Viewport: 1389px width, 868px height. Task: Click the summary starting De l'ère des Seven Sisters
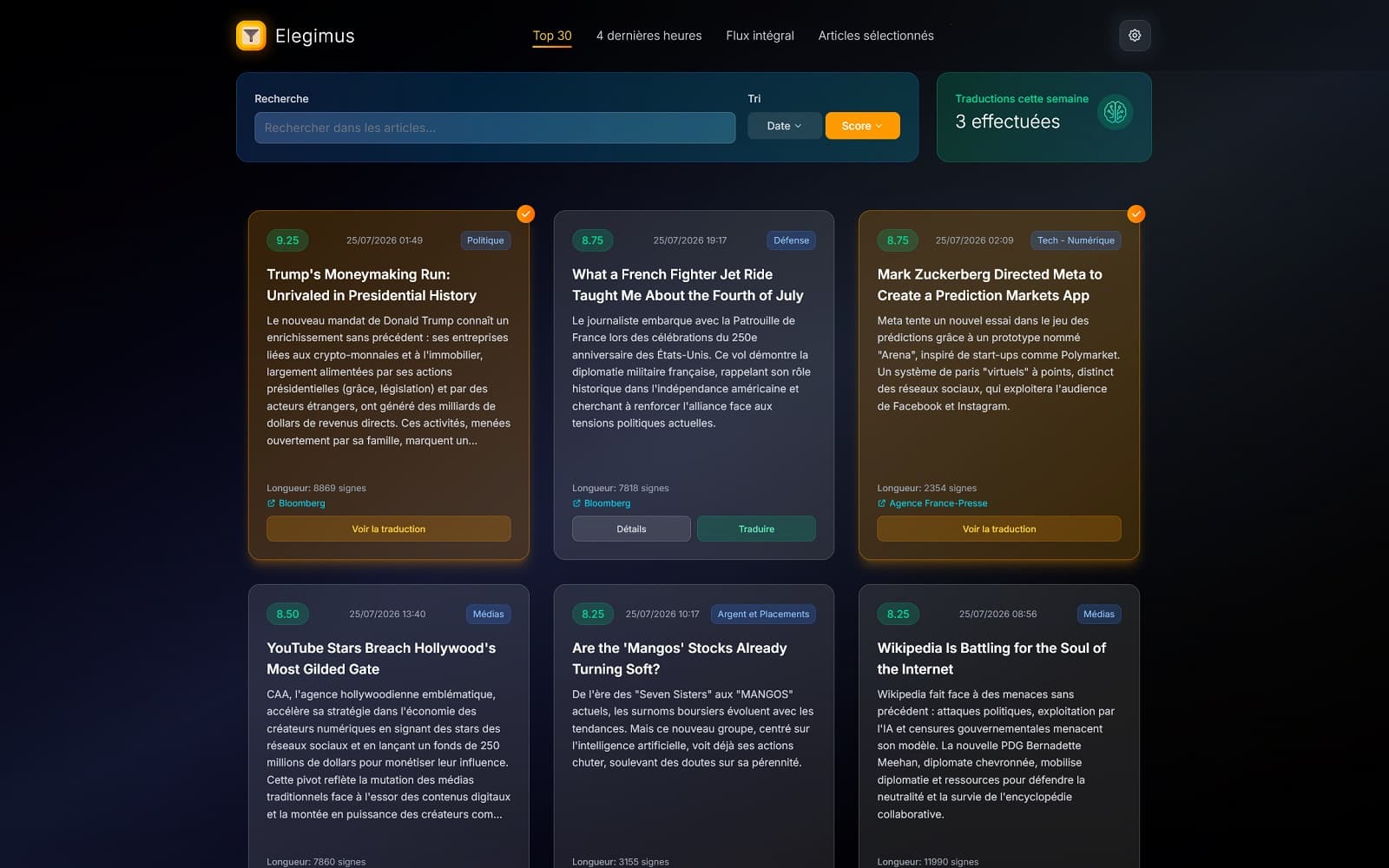(x=693, y=728)
